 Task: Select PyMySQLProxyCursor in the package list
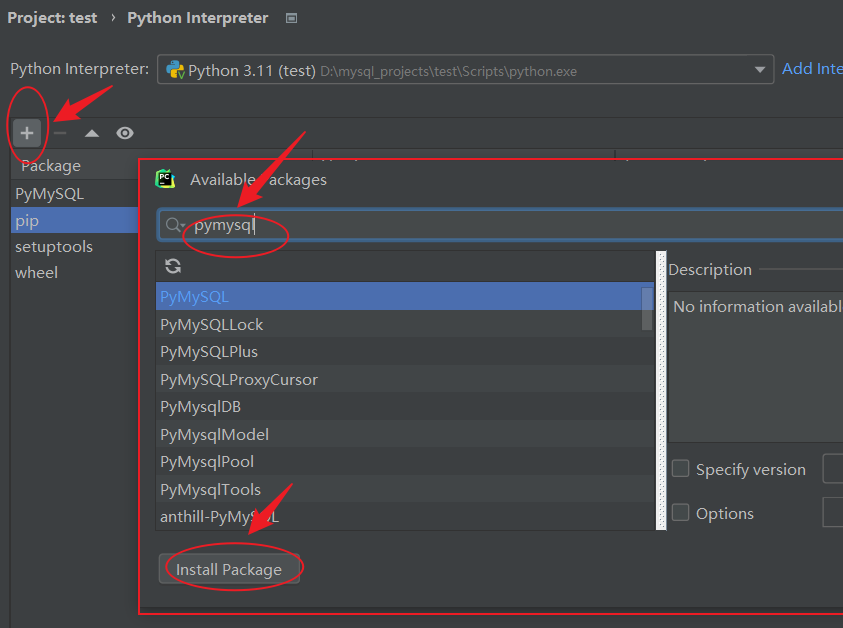(x=405, y=380)
